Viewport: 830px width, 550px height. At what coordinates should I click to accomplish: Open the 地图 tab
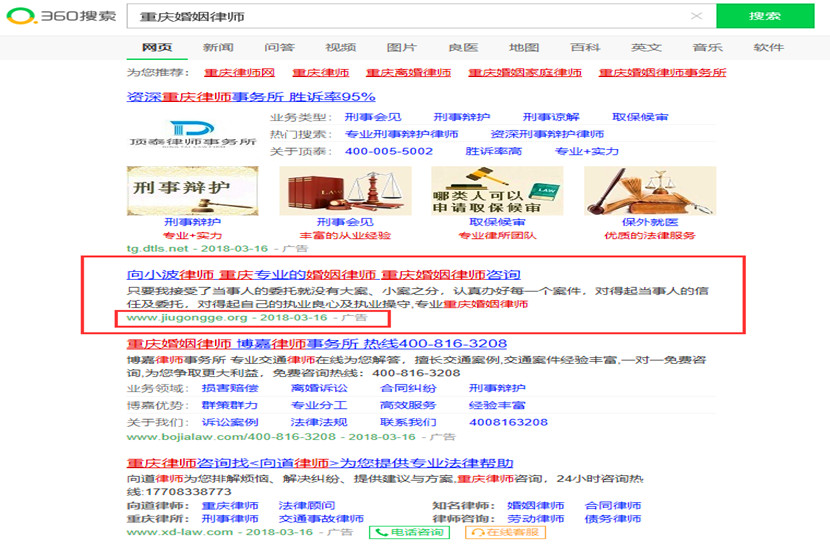[x=524, y=47]
